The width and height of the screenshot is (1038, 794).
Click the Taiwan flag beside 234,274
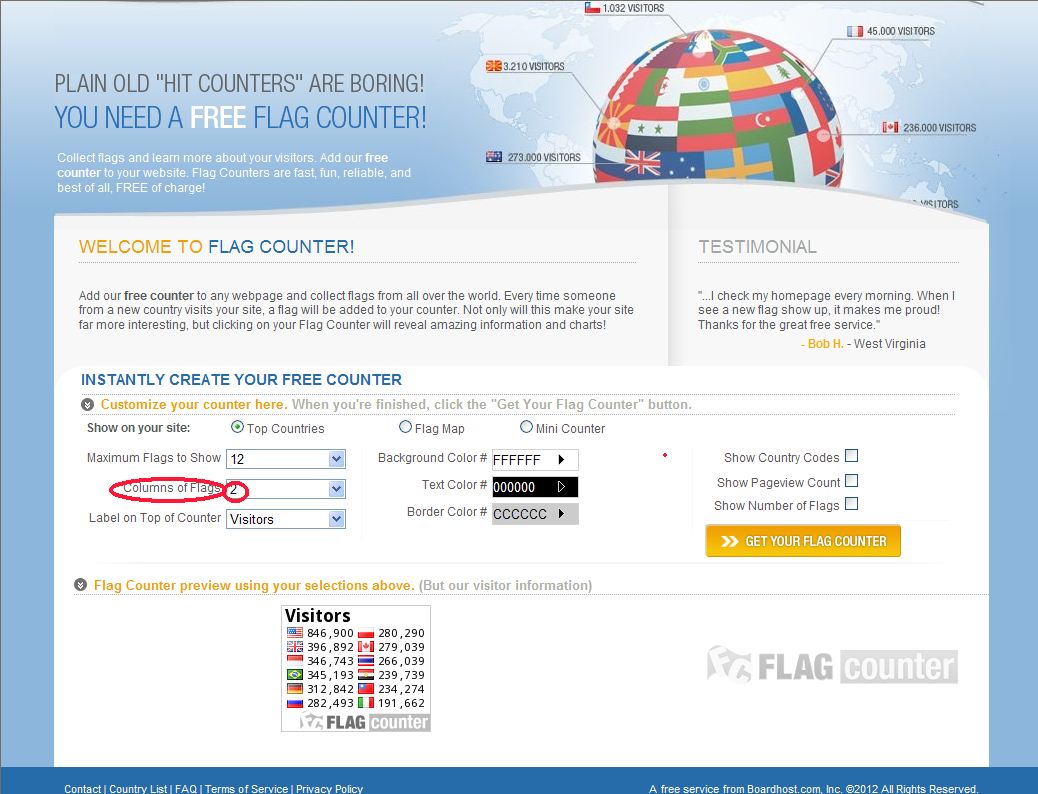366,689
